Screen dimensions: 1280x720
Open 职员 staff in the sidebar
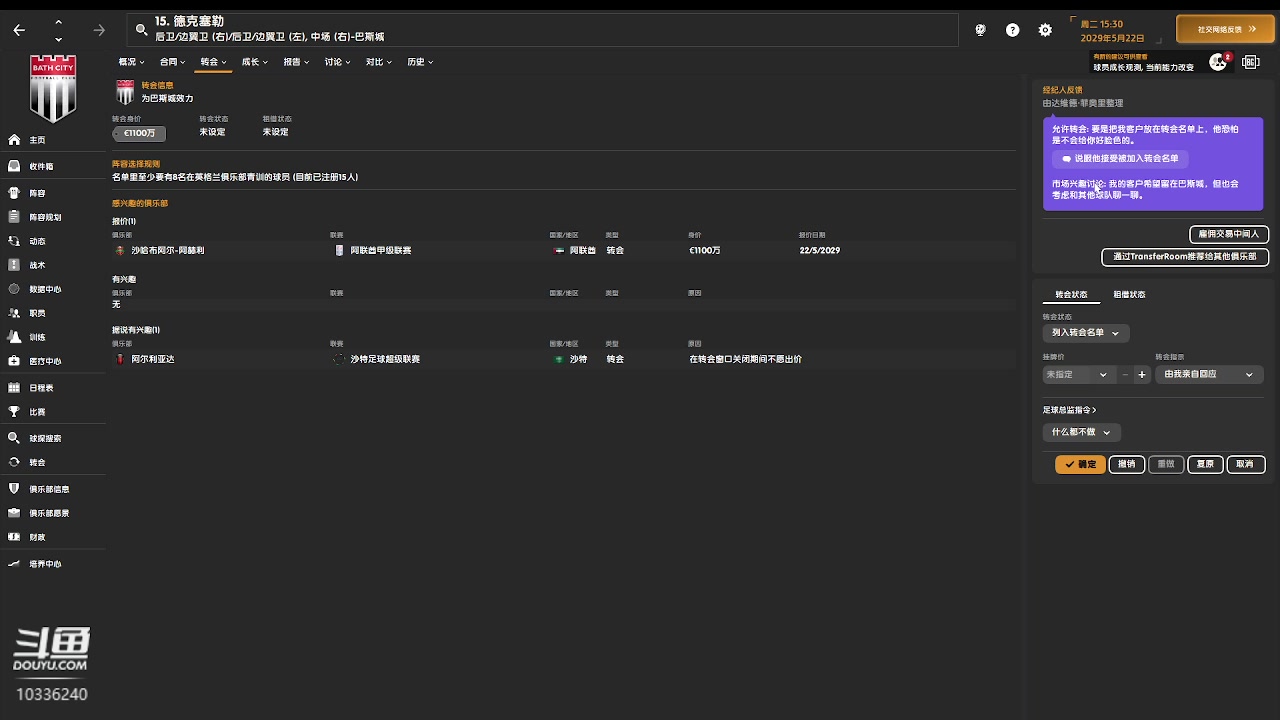tap(37, 313)
